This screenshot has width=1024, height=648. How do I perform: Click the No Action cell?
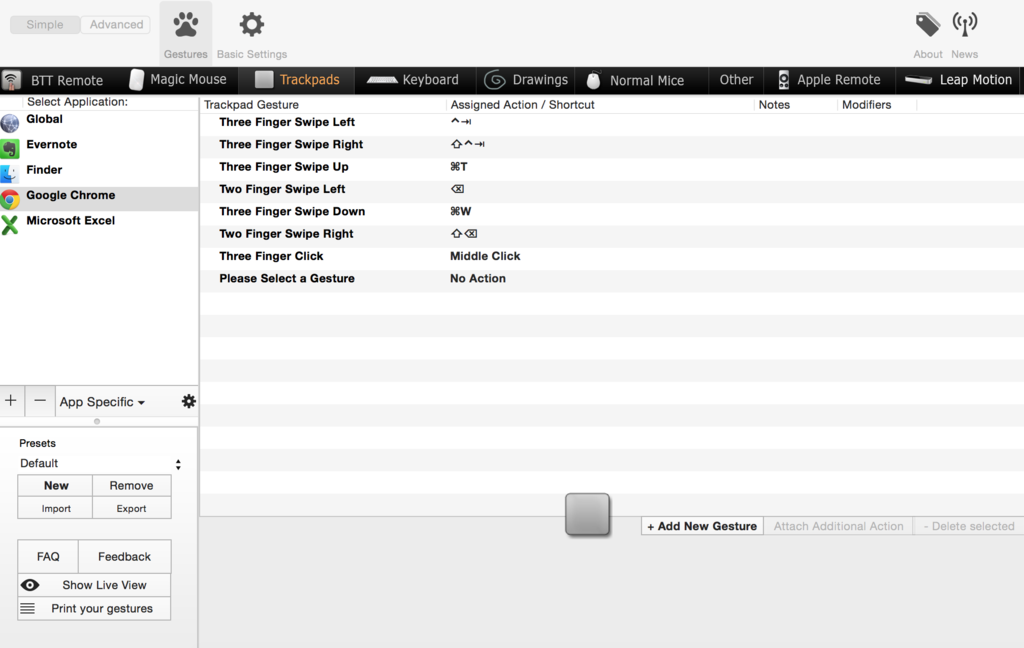pos(477,278)
